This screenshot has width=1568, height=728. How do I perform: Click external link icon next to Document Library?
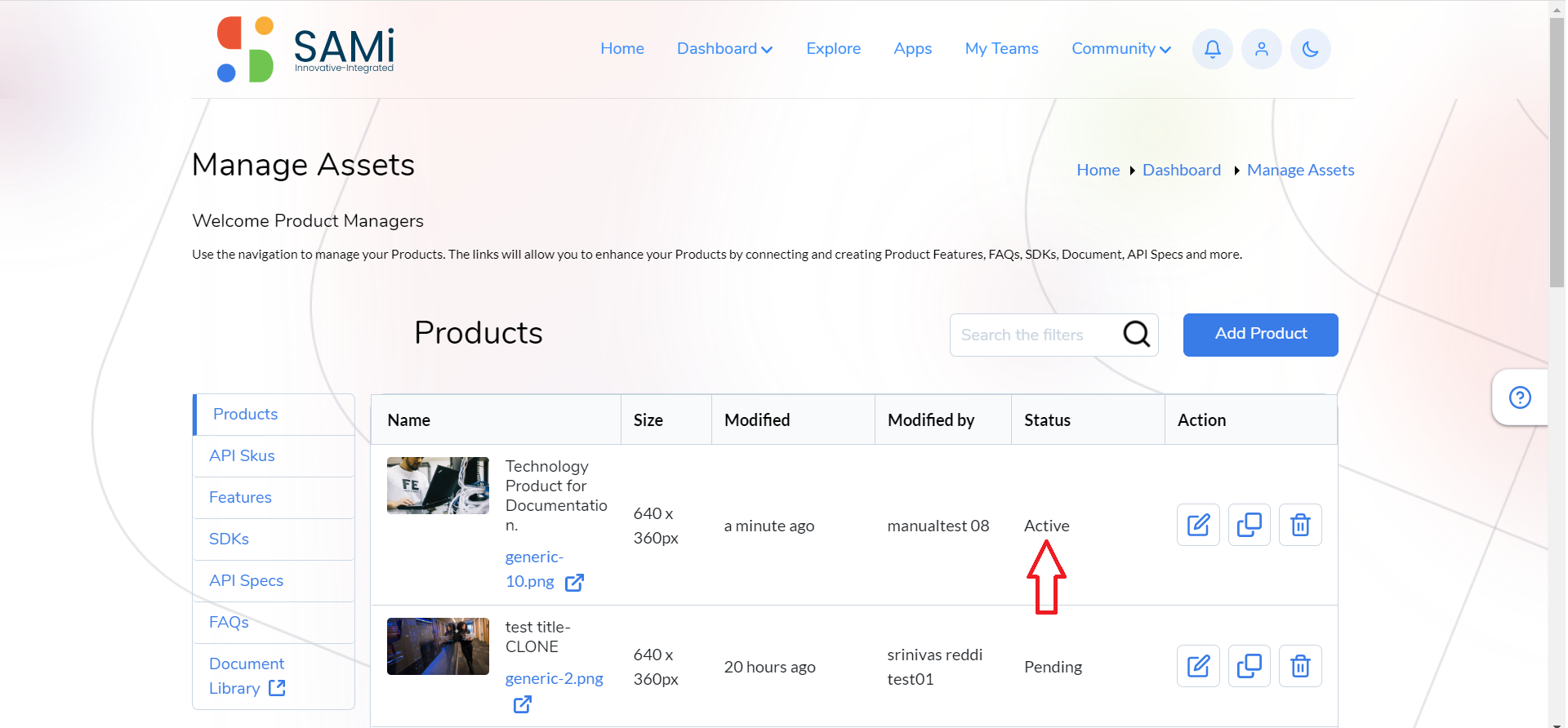tap(277, 688)
